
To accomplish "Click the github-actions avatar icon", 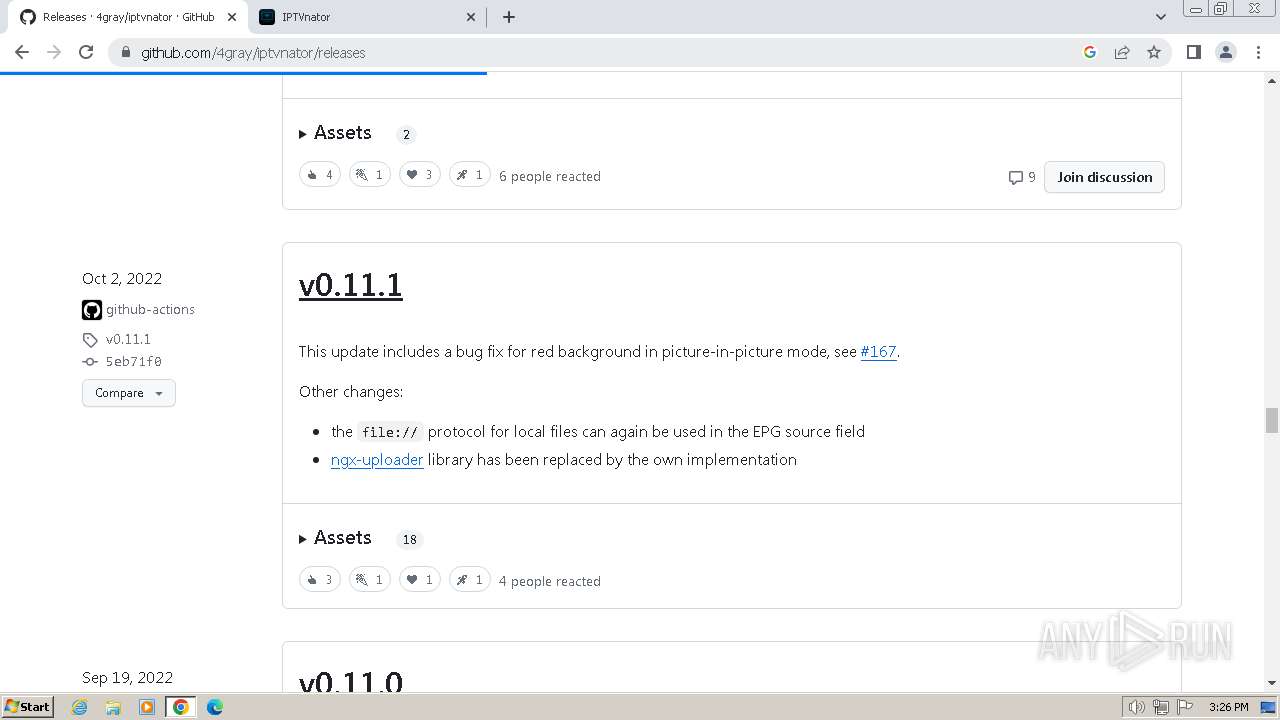I will [92, 310].
